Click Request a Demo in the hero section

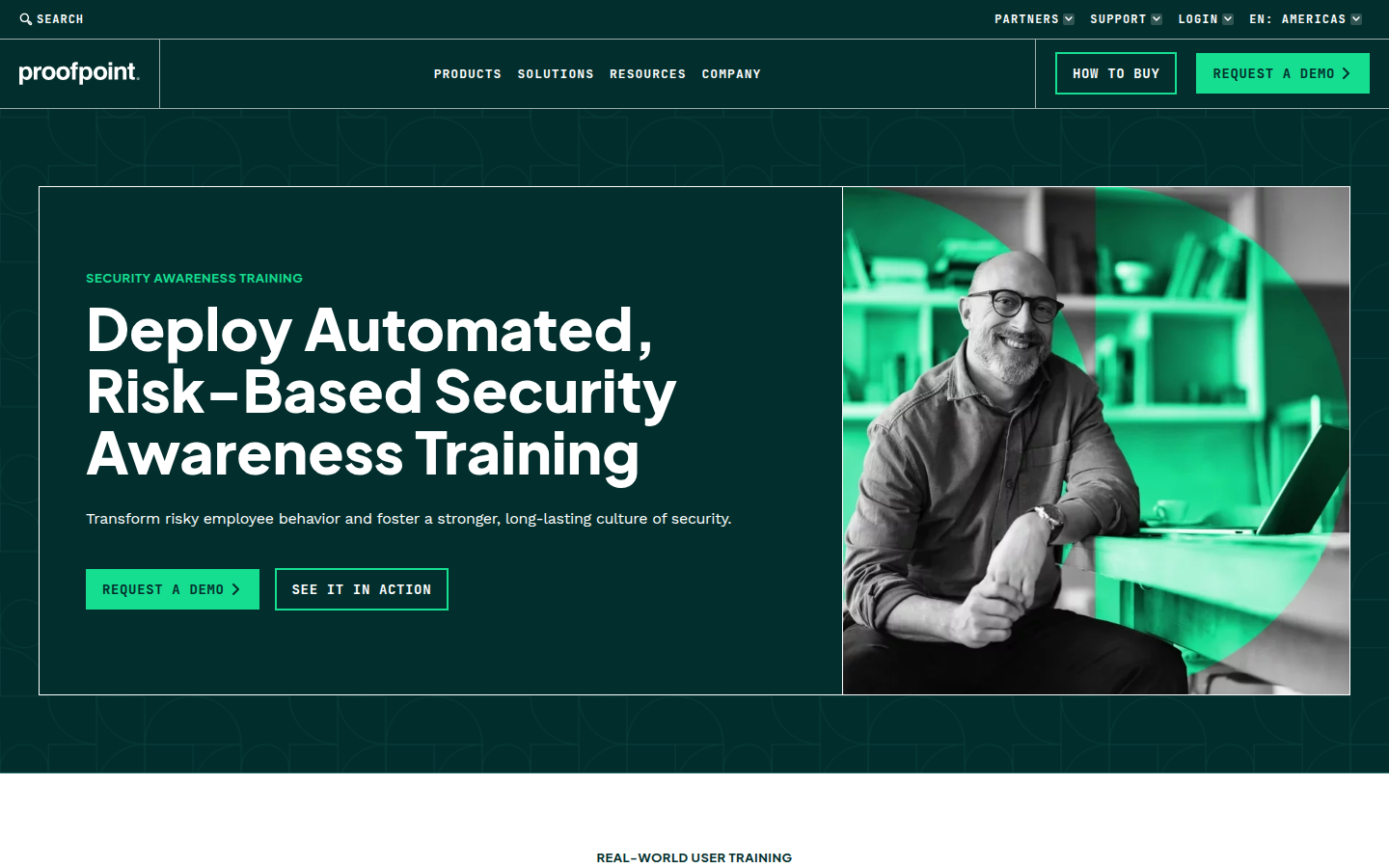pyautogui.click(x=173, y=589)
